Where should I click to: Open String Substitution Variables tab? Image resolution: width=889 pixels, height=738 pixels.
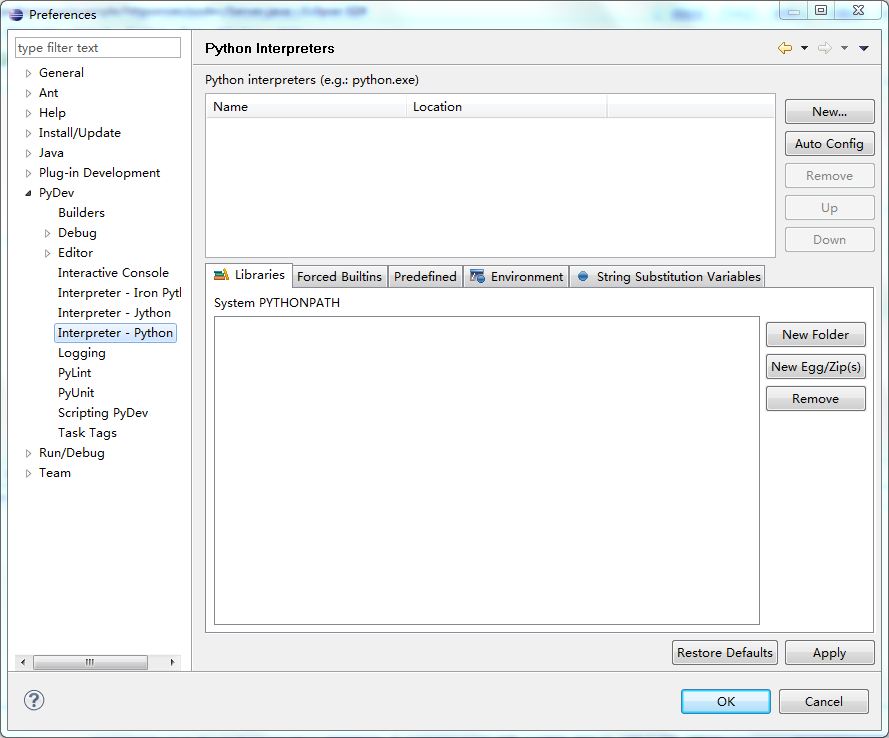tap(669, 277)
